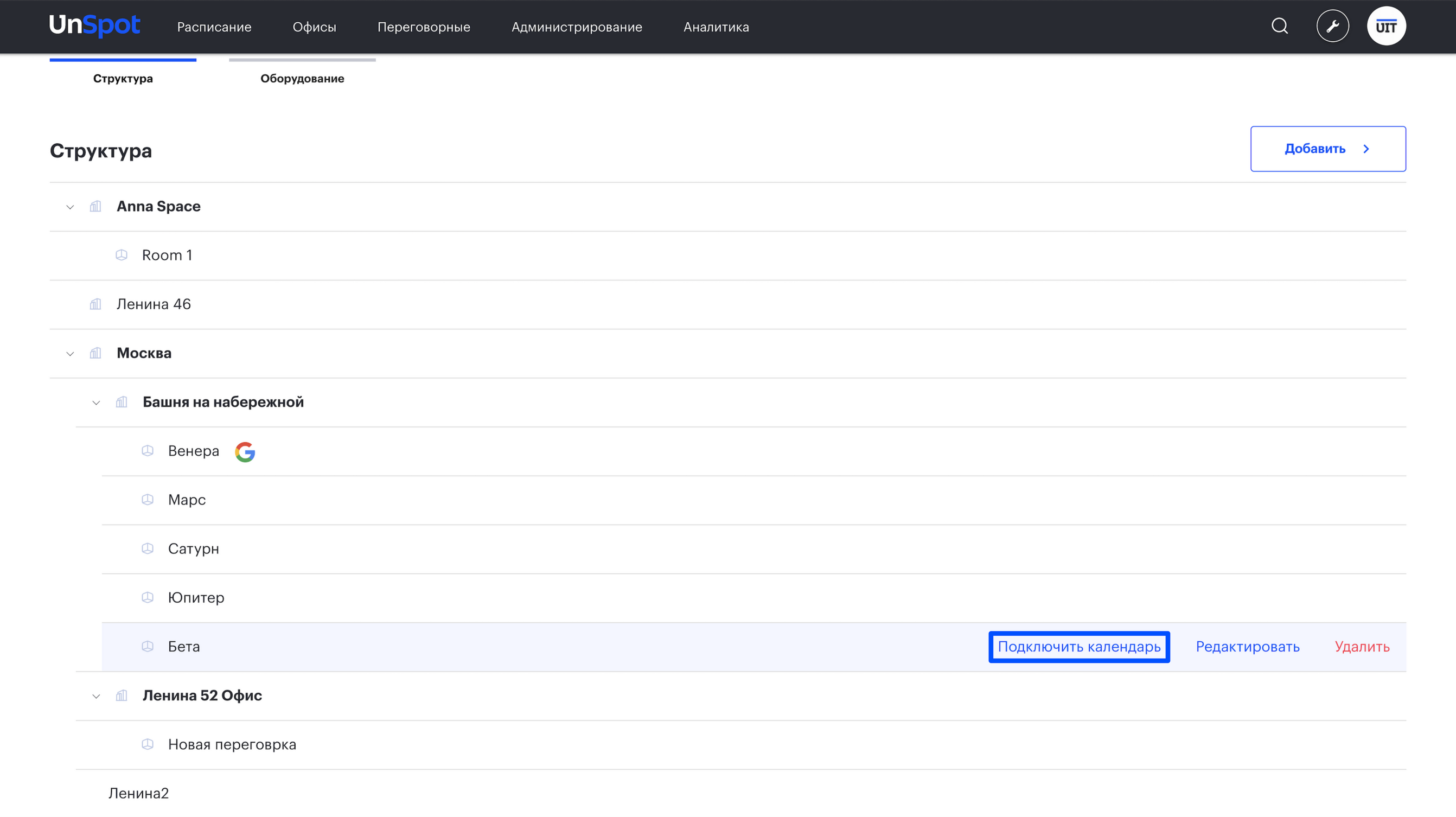Open the Офисы menu
This screenshot has width=1456, height=817.
pyautogui.click(x=314, y=27)
